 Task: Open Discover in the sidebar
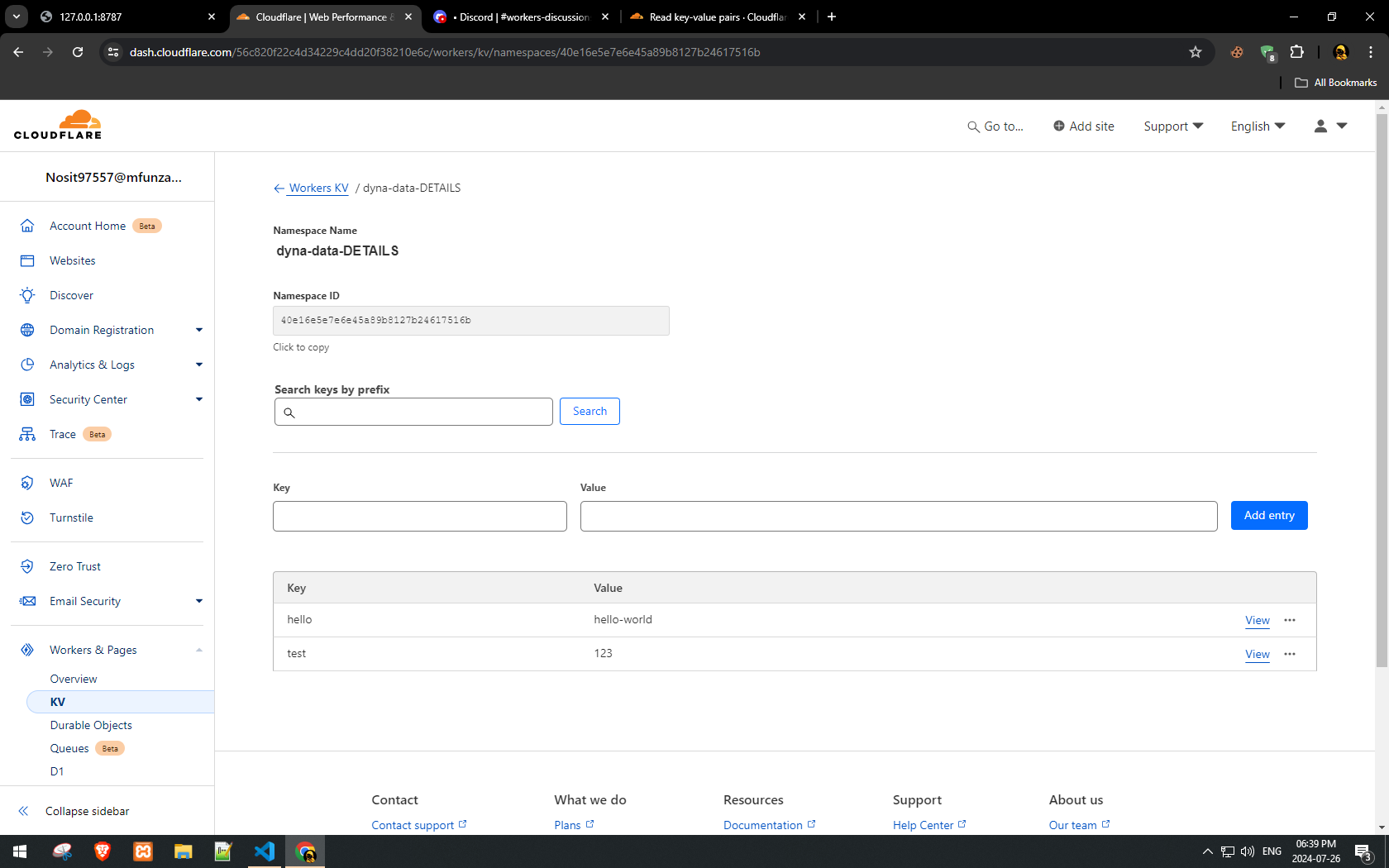70,295
